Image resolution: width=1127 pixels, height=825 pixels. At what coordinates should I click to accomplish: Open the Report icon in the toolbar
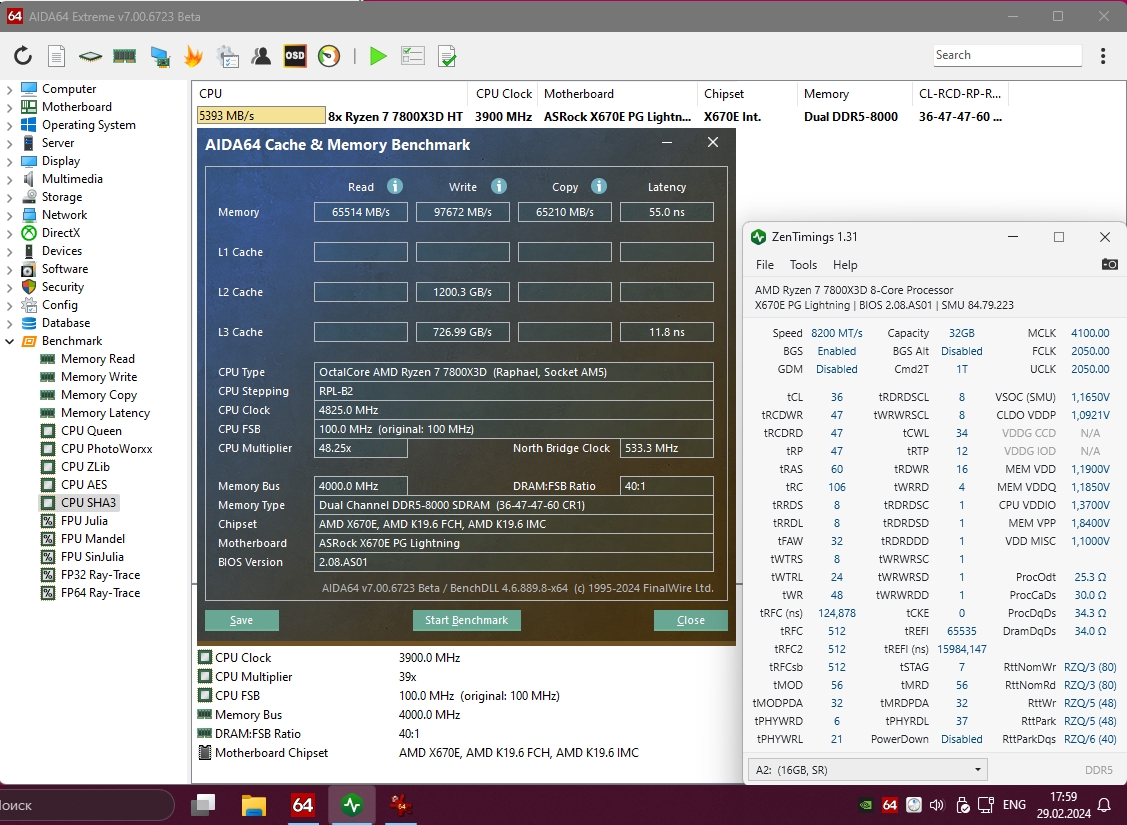[56, 56]
